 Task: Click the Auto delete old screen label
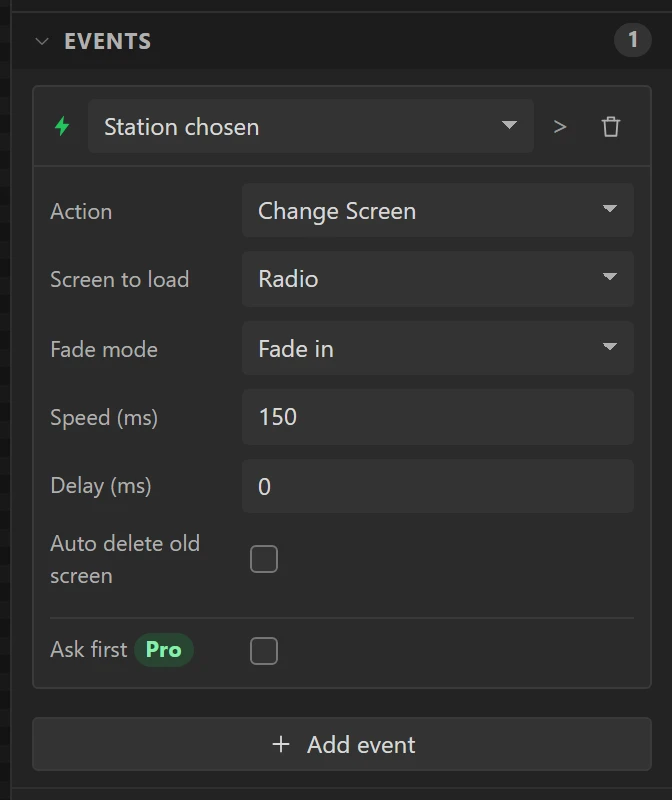tap(125, 559)
